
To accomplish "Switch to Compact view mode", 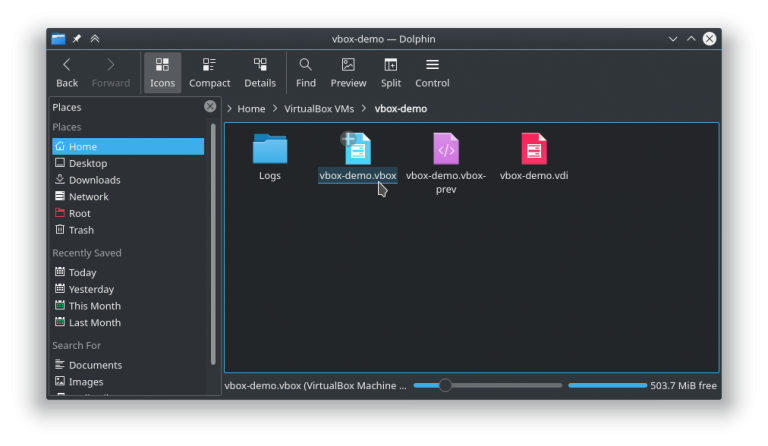I will (x=209, y=73).
